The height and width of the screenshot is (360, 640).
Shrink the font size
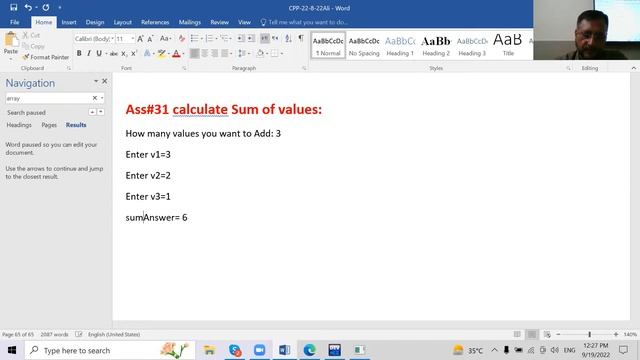click(x=150, y=39)
